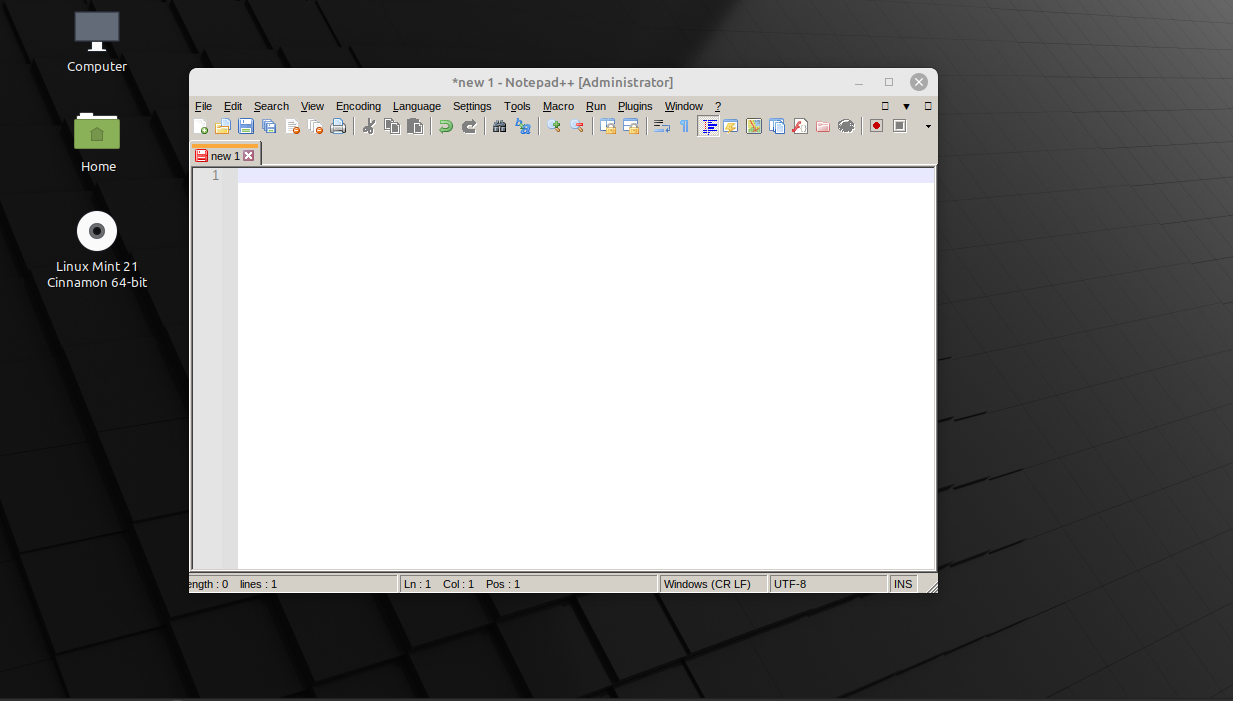Viewport: 1233px width, 701px height.
Task: Open the document list dropdown triangle in menu bar
Action: pos(906,106)
